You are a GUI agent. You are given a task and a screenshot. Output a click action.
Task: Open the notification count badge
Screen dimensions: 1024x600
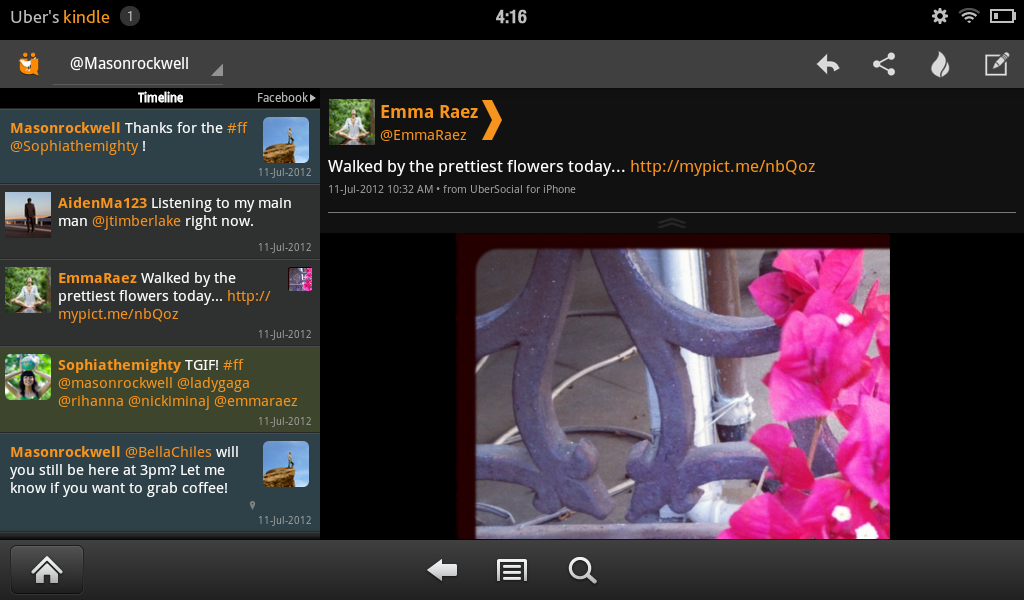coord(128,16)
